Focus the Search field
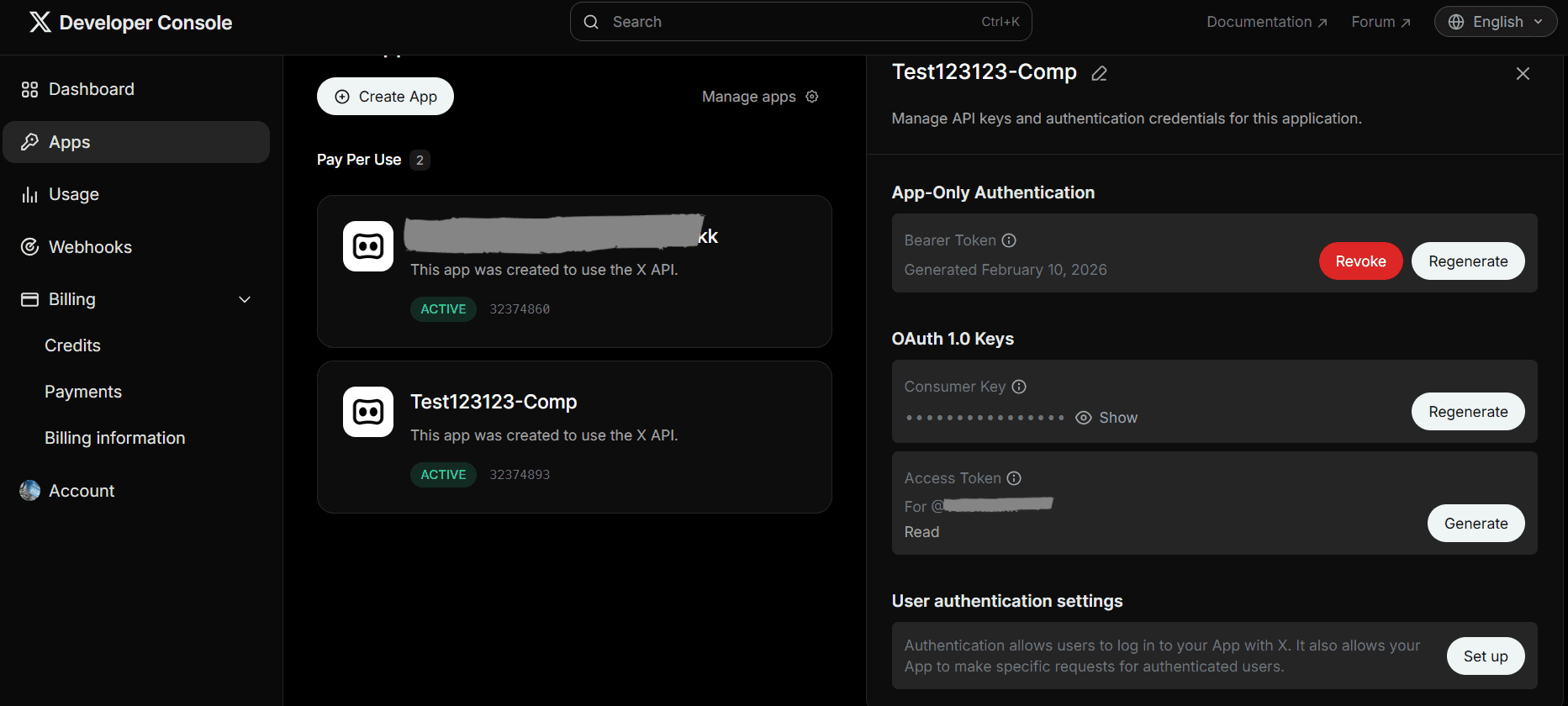1568x706 pixels. coord(801,22)
